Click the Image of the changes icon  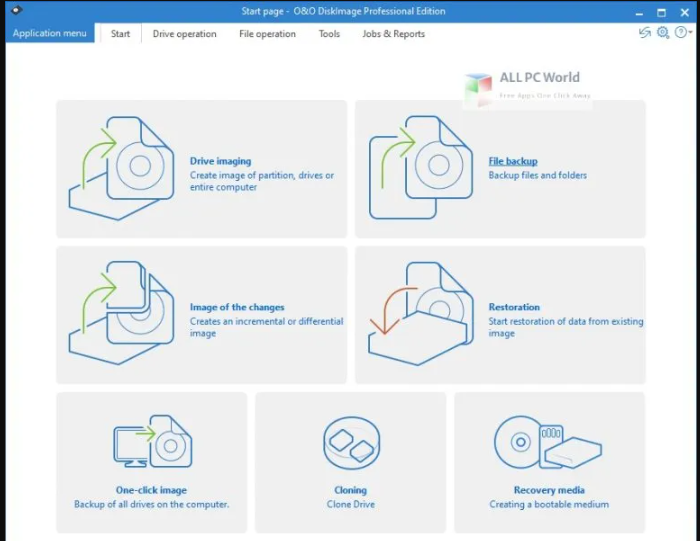(121, 313)
